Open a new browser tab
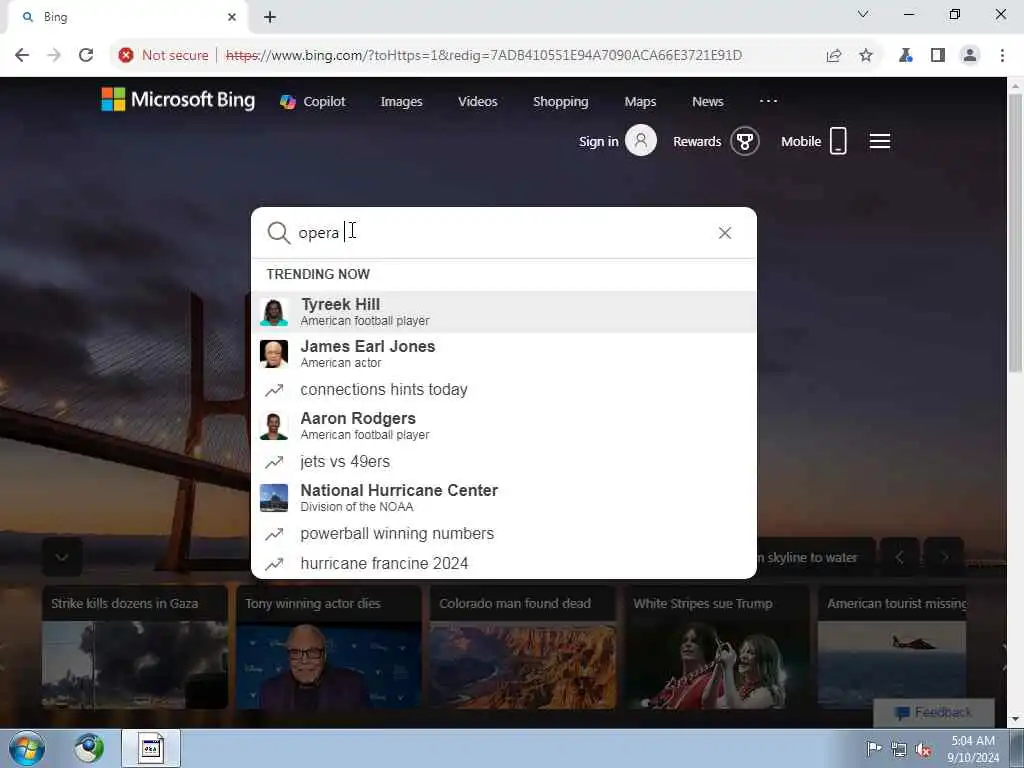Viewport: 1024px width, 768px height. tap(270, 17)
